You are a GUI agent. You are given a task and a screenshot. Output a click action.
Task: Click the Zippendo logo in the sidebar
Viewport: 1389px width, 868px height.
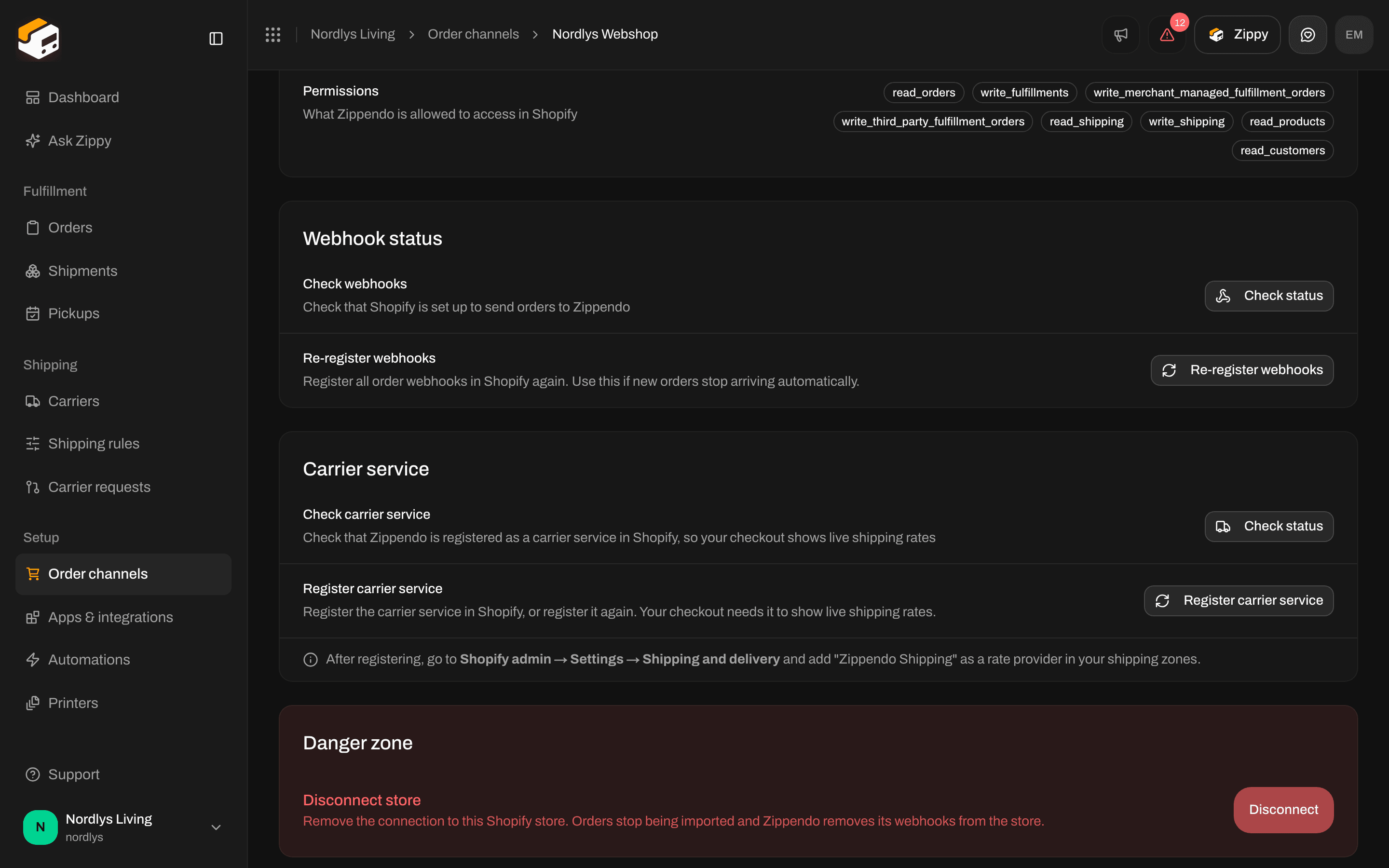(x=39, y=39)
